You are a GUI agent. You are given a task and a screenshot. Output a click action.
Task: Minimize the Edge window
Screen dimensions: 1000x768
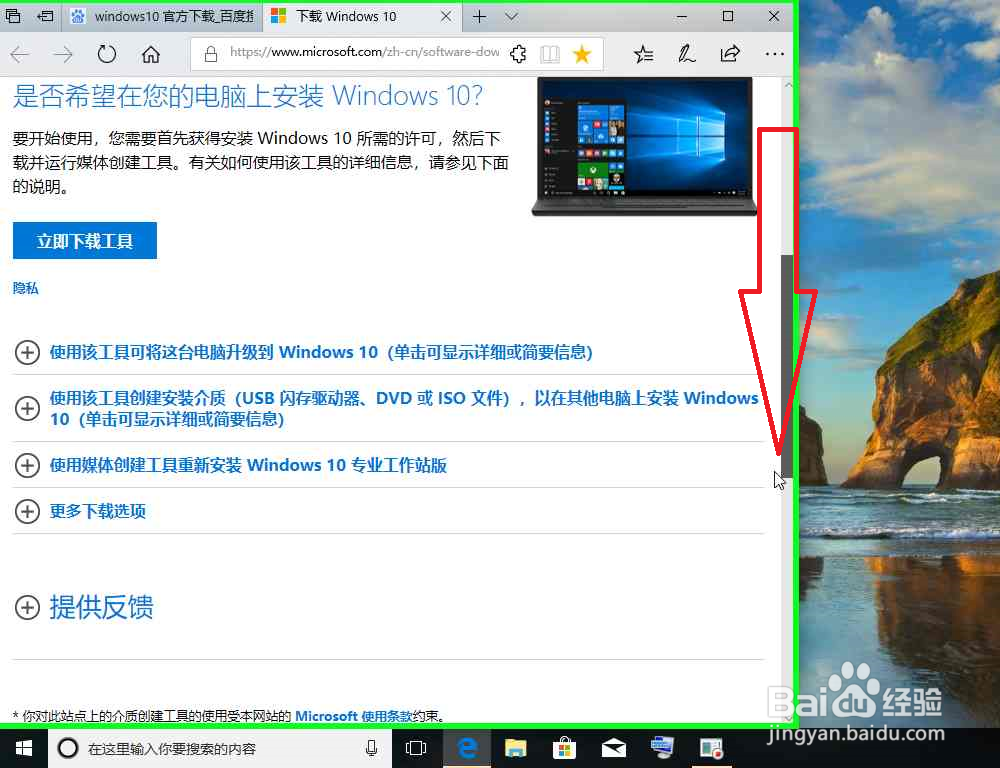point(682,17)
